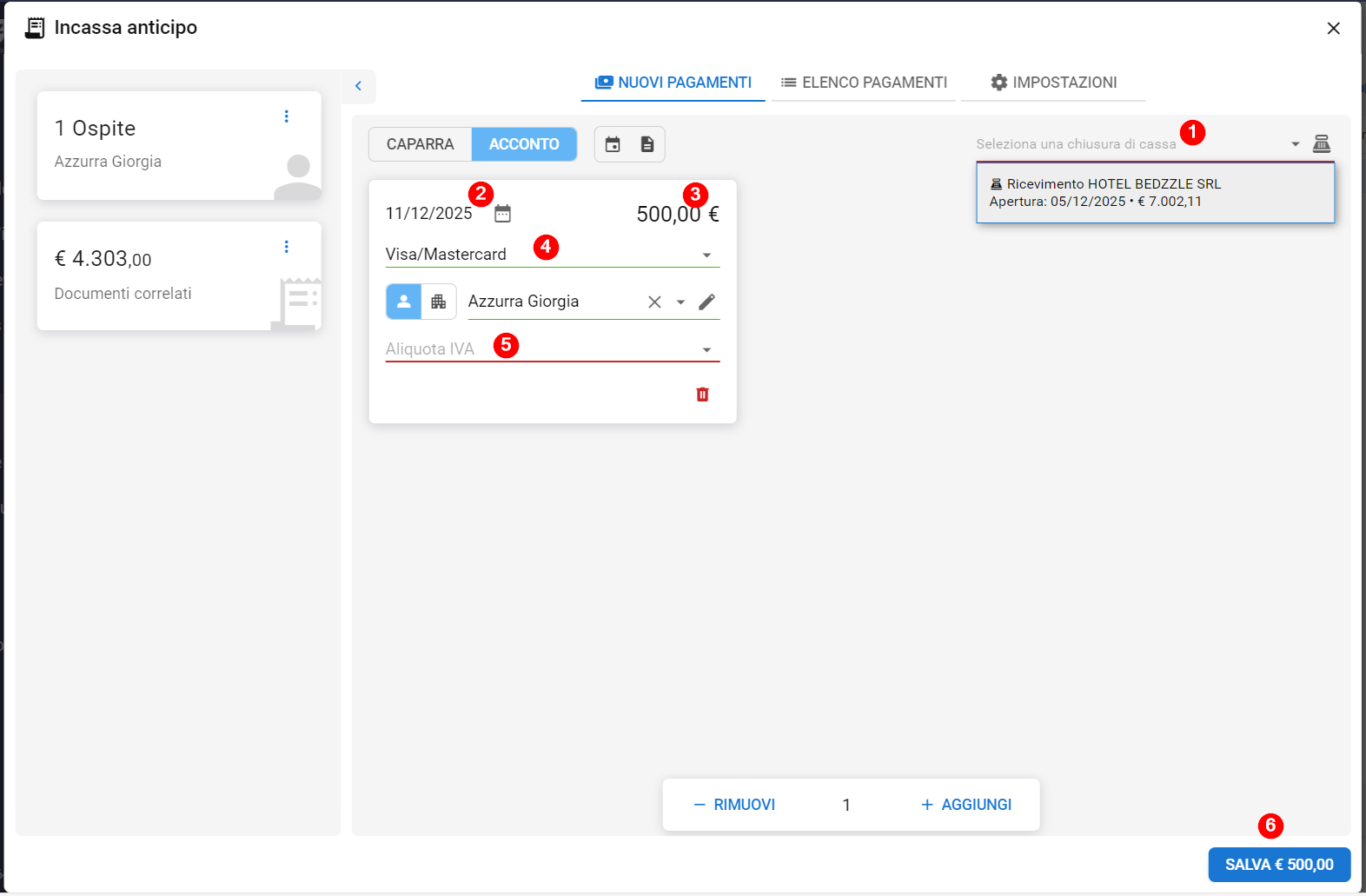Viewport: 1366px width, 896px height.
Task: Click the cash register icon
Action: (1321, 143)
